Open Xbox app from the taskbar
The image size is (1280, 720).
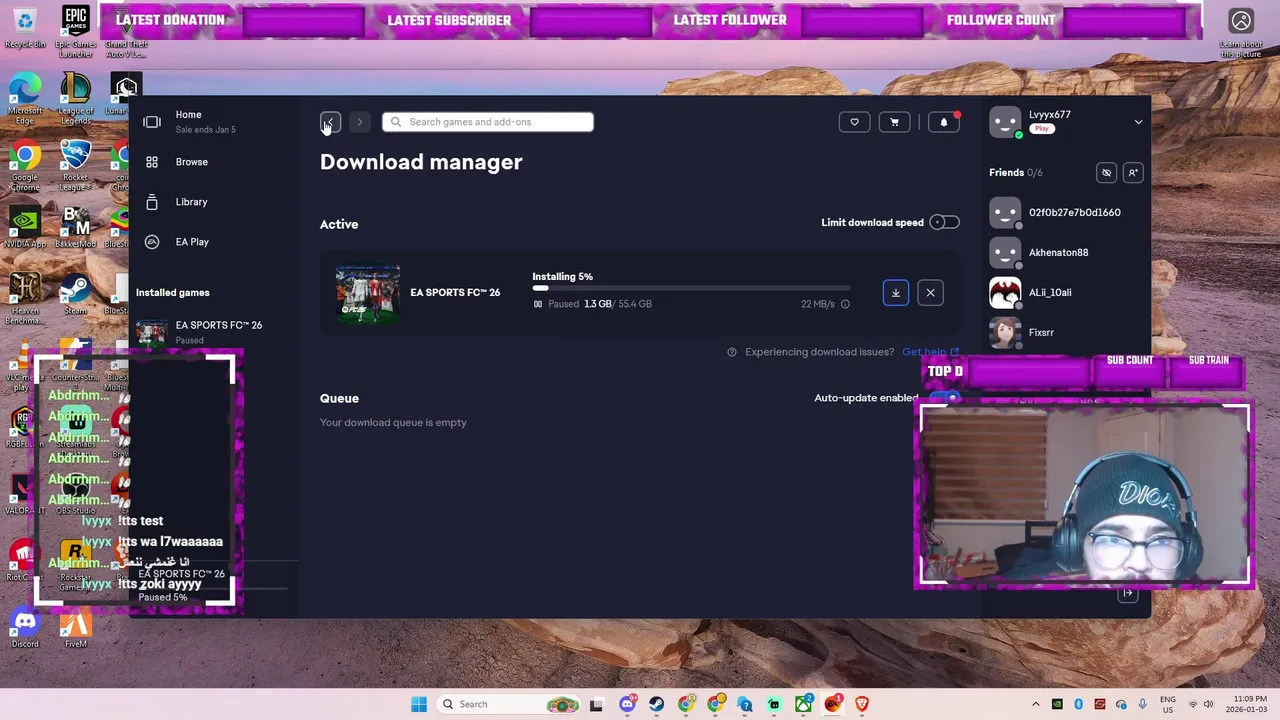(x=804, y=704)
